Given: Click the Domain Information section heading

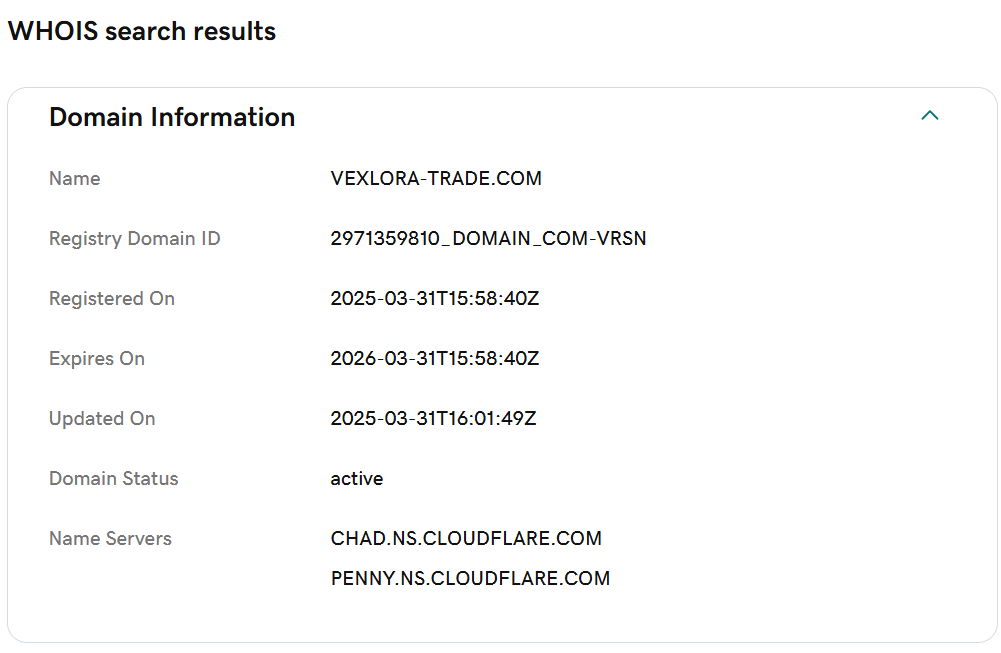Looking at the screenshot, I should 172,117.
